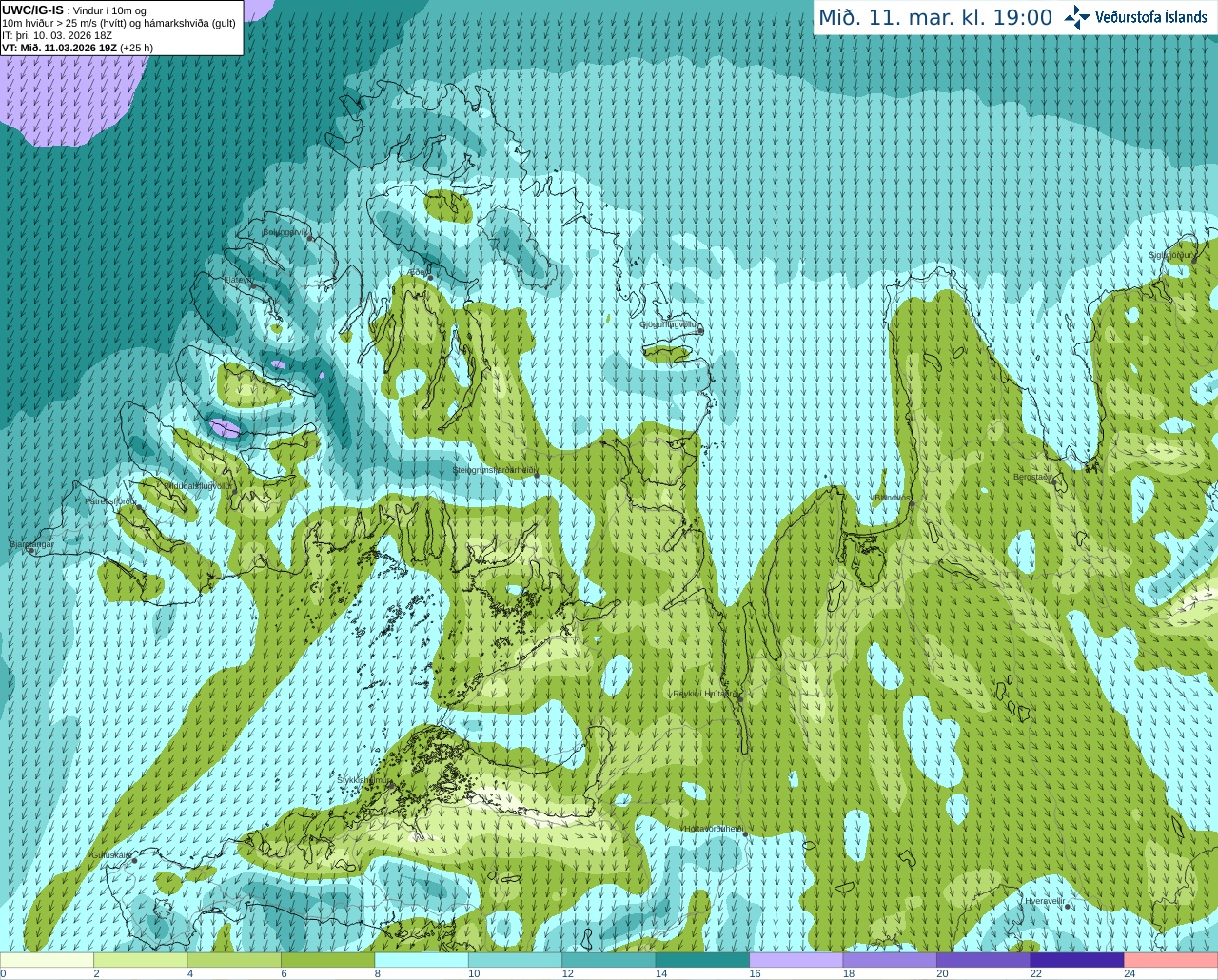
Task: Click the forecast time 'Mið. 11. mar. kl. 19:00'
Action: tap(935, 17)
